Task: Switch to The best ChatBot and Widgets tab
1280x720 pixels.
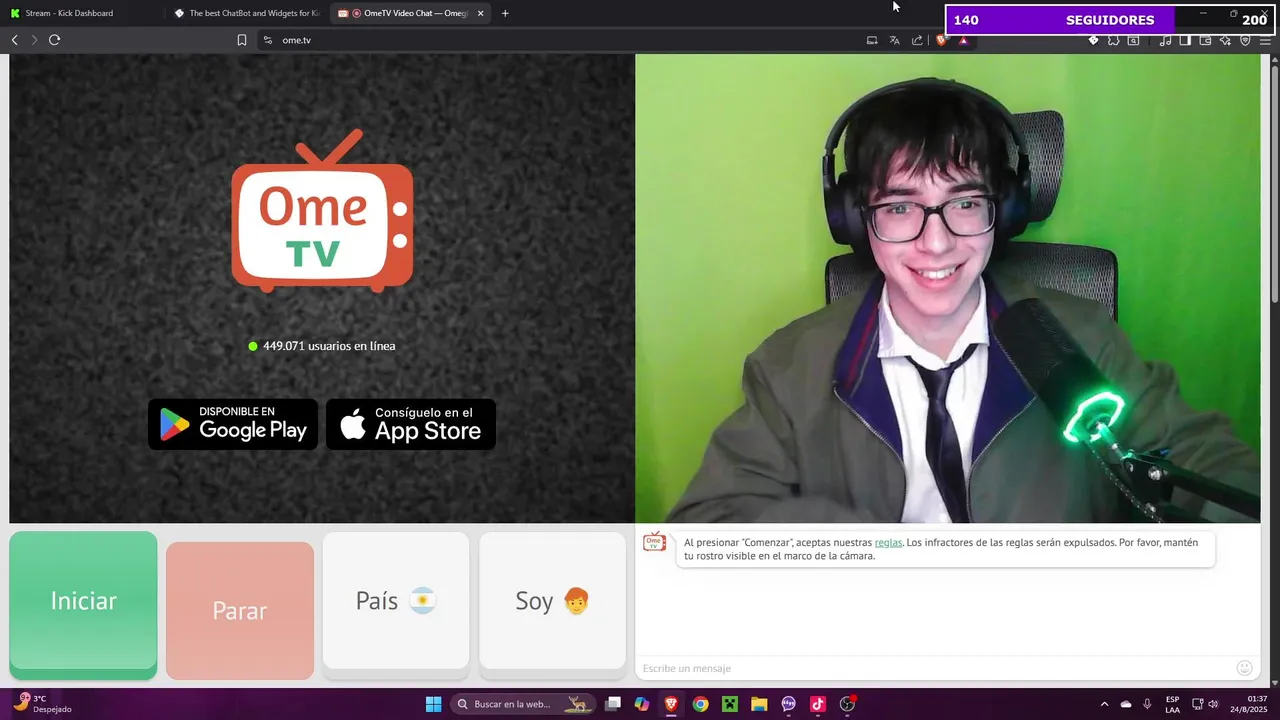Action: coord(247,13)
